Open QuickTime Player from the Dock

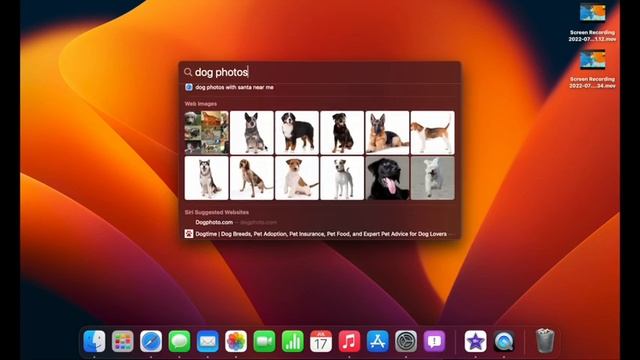click(504, 341)
